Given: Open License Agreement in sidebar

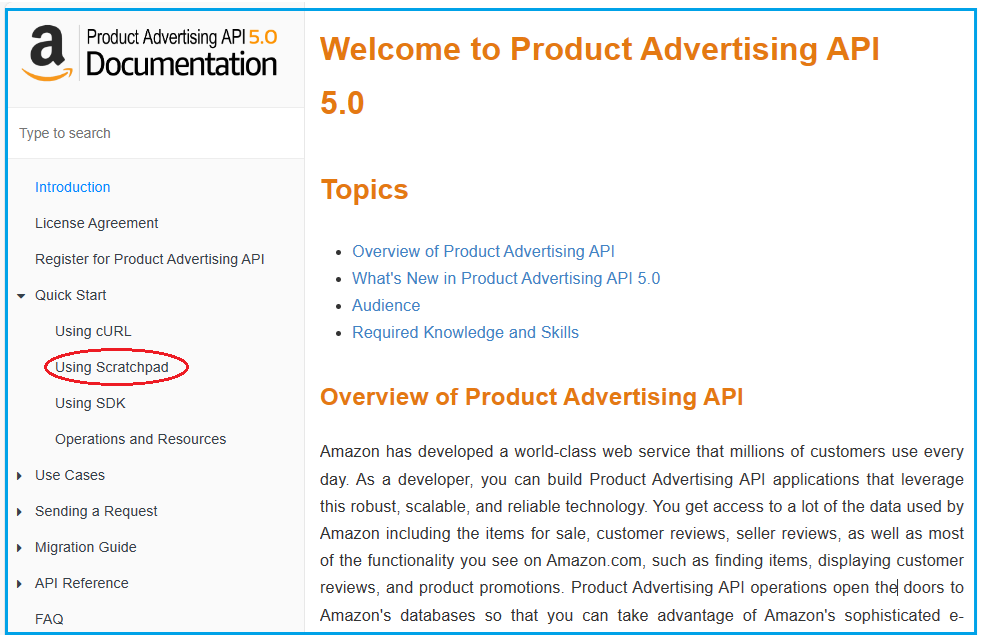Looking at the screenshot, I should pos(96,223).
